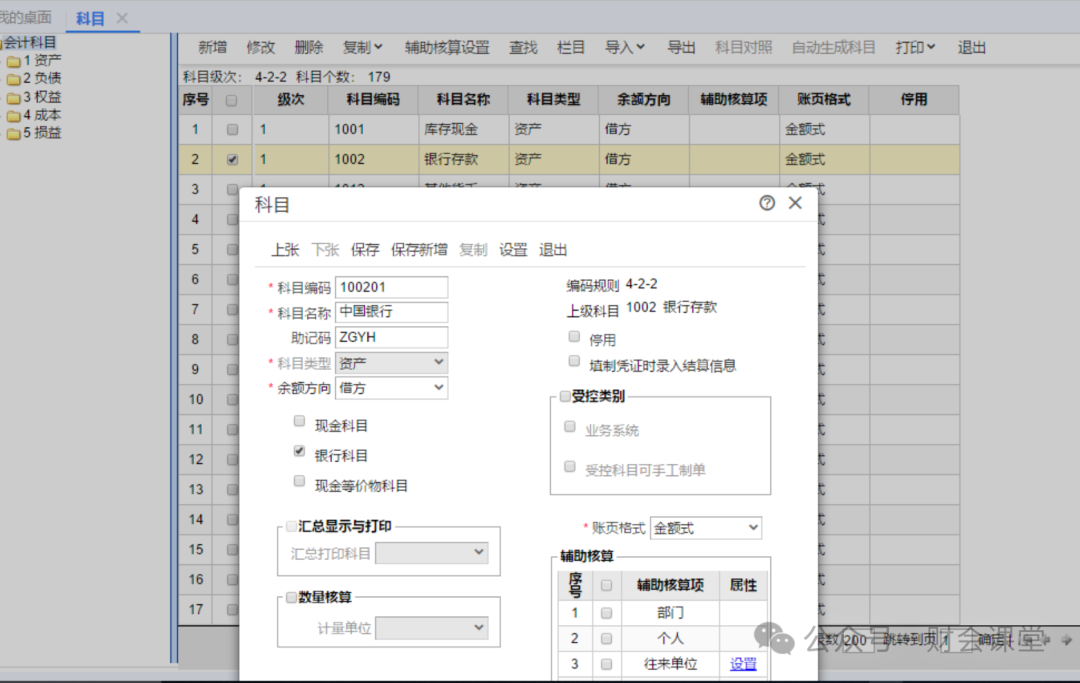Viewport: 1080px width, 683px height.
Task: Open the 导入 toolbar dropdown menu
Action: 625,47
